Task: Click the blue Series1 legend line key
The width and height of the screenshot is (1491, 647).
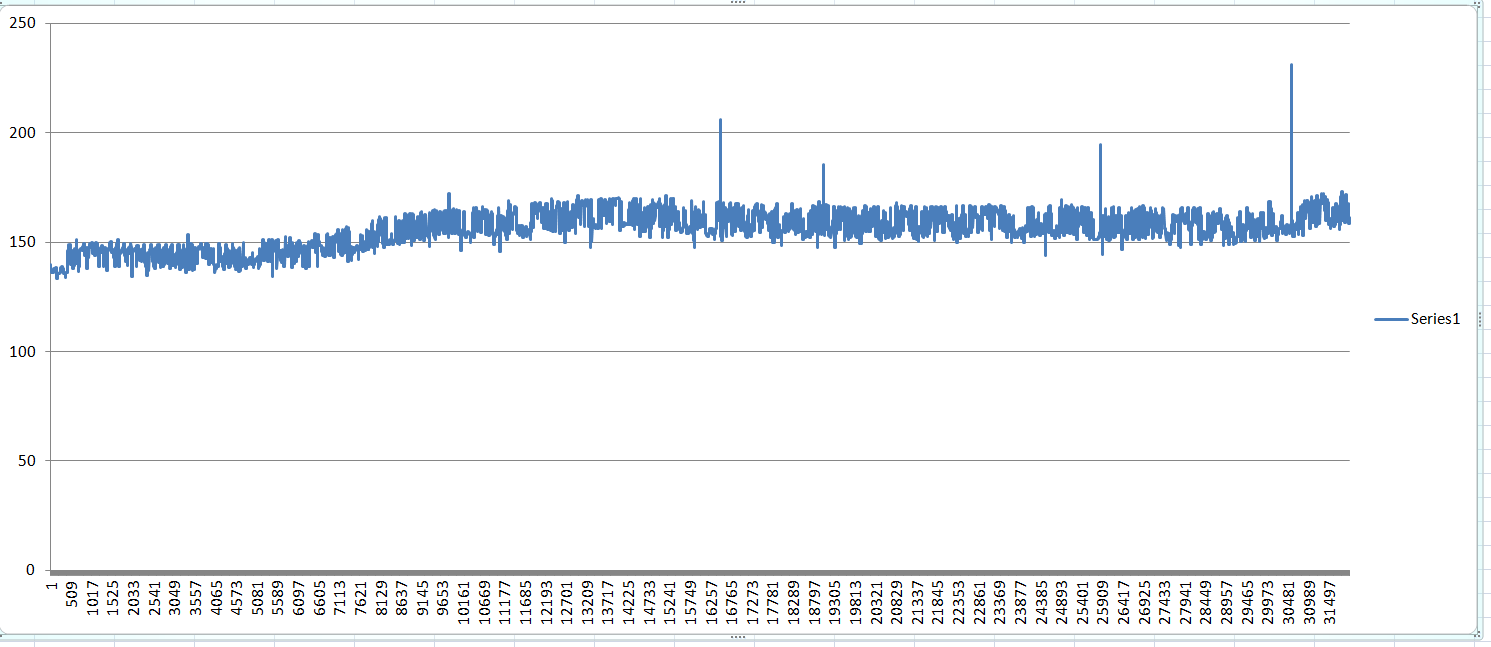Action: [x=1391, y=319]
